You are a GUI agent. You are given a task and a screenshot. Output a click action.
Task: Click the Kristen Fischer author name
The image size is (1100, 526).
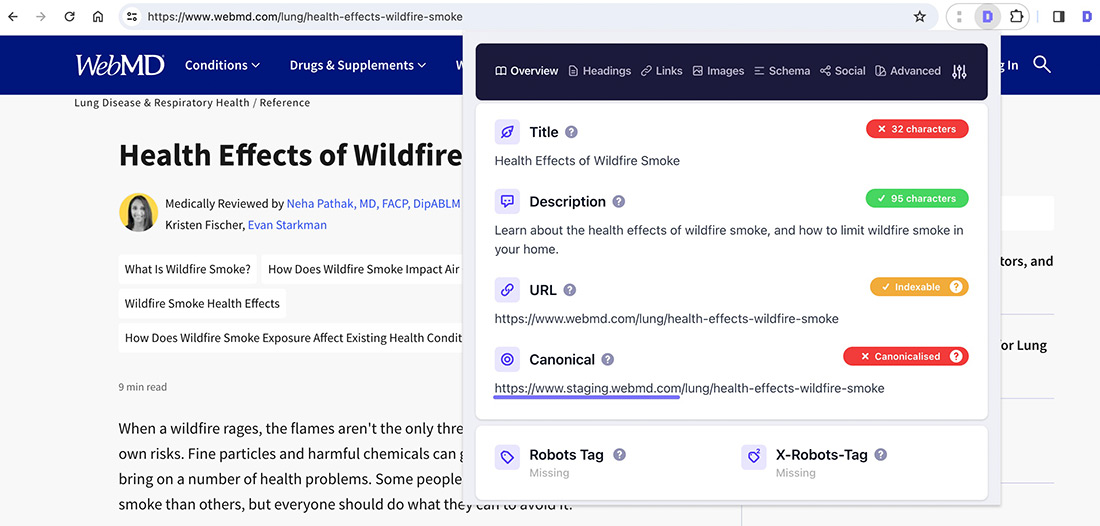(x=204, y=225)
